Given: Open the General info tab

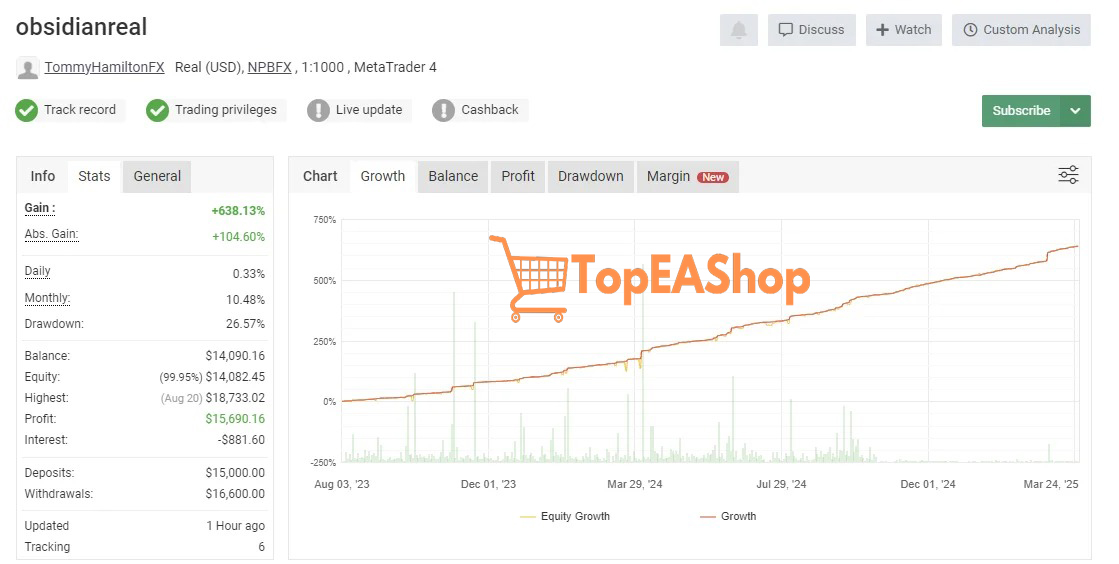Looking at the screenshot, I should pyautogui.click(x=157, y=176).
